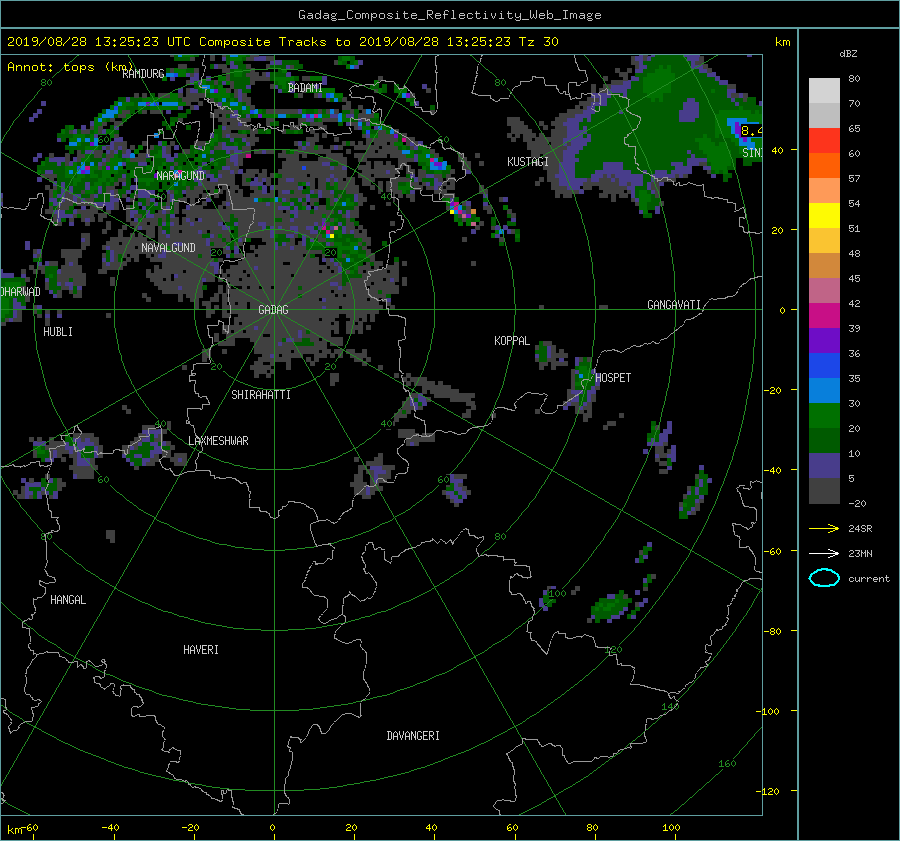Select the KUSTAGI town label
Screen dimensions: 900x841
527,162
